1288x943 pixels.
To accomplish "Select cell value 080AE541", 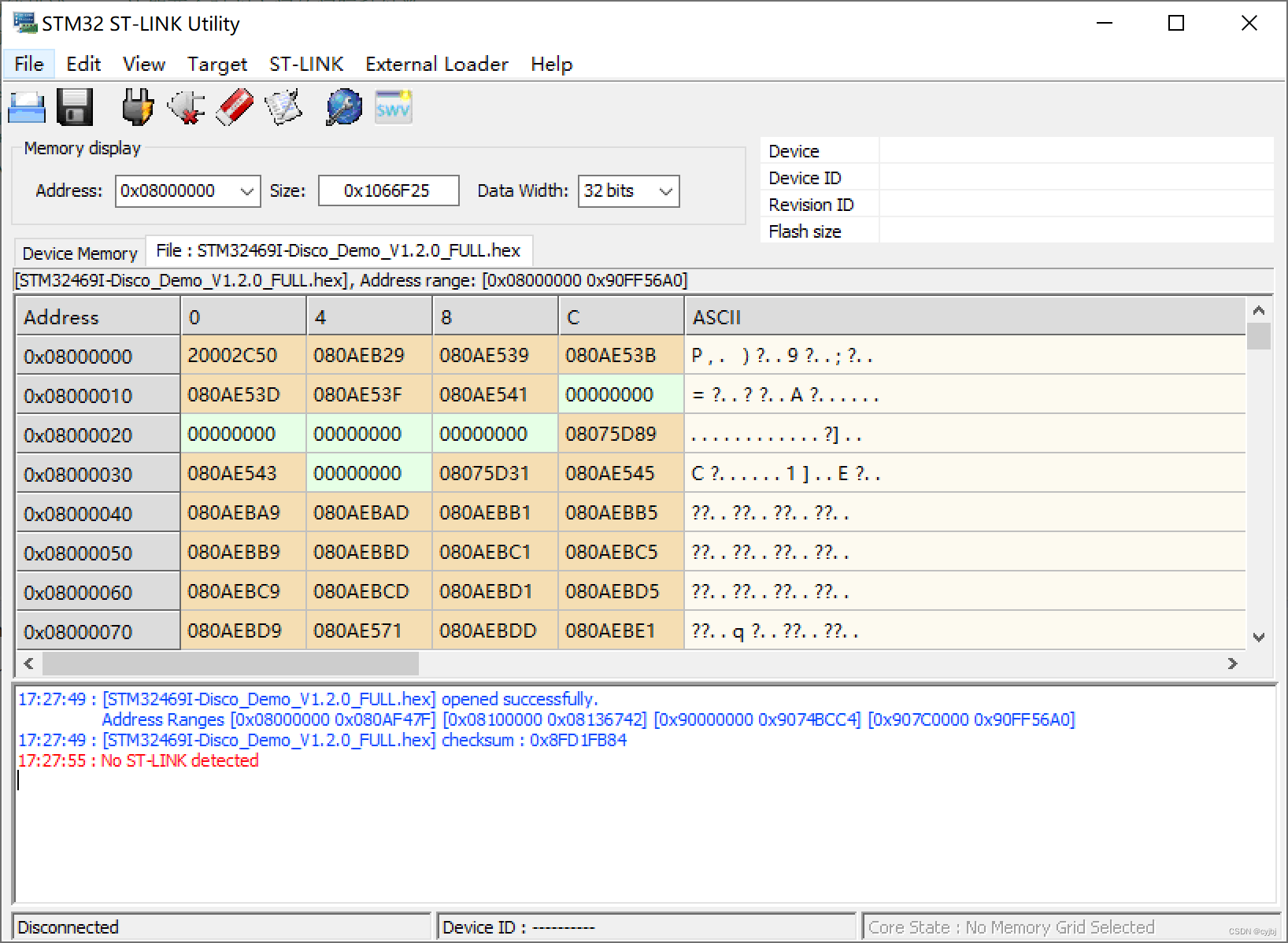I will pyautogui.click(x=495, y=394).
